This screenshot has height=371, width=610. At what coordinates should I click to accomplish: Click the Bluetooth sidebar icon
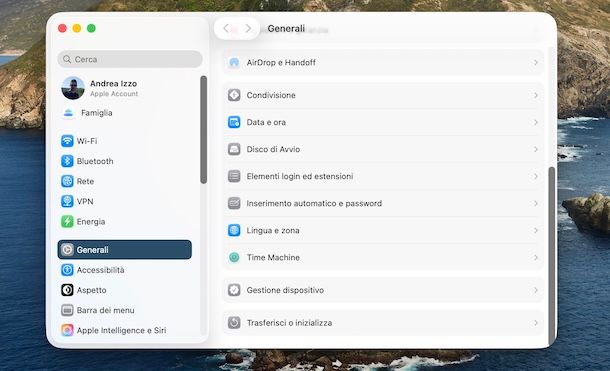click(67, 161)
